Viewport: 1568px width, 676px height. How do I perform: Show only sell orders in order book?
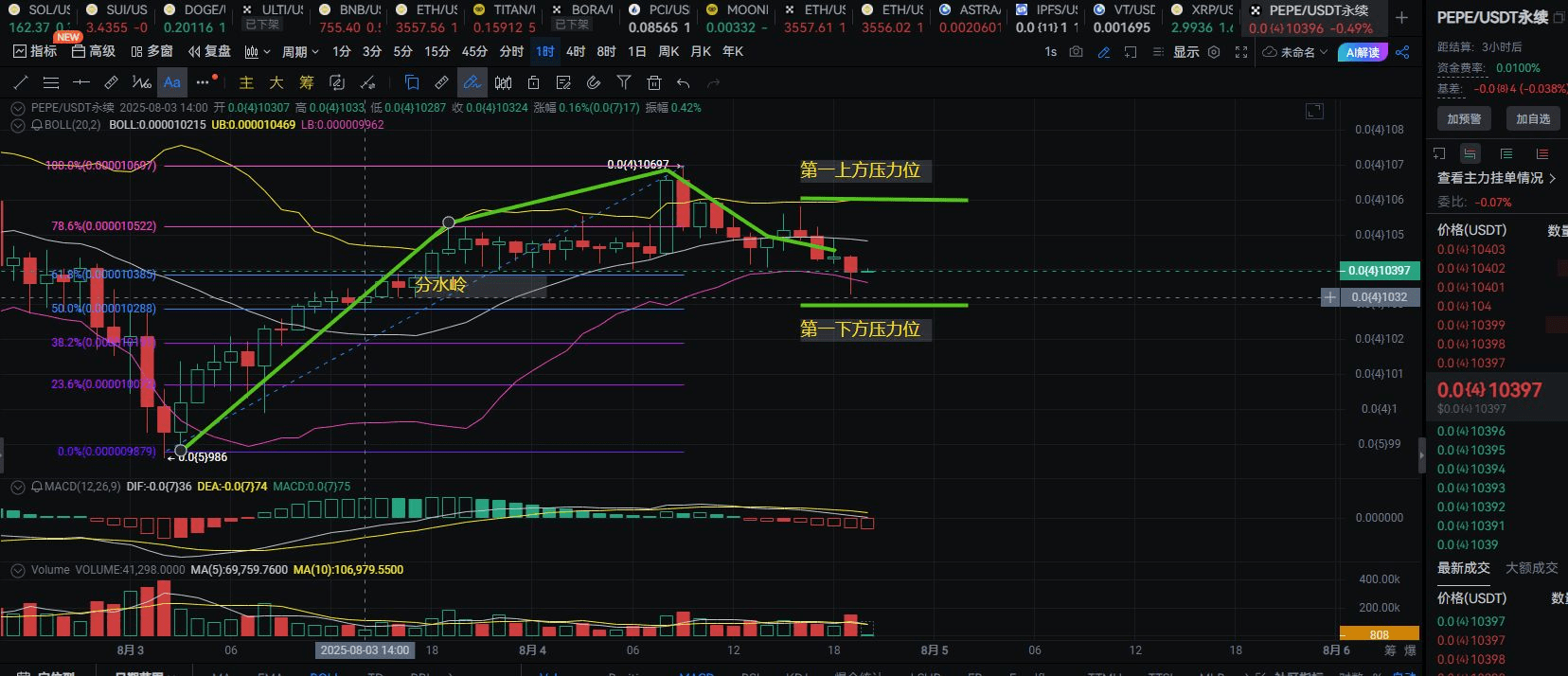(x=1542, y=153)
